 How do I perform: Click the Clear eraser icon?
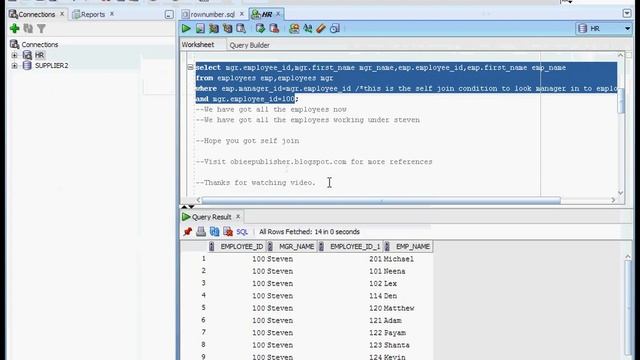coord(321,28)
